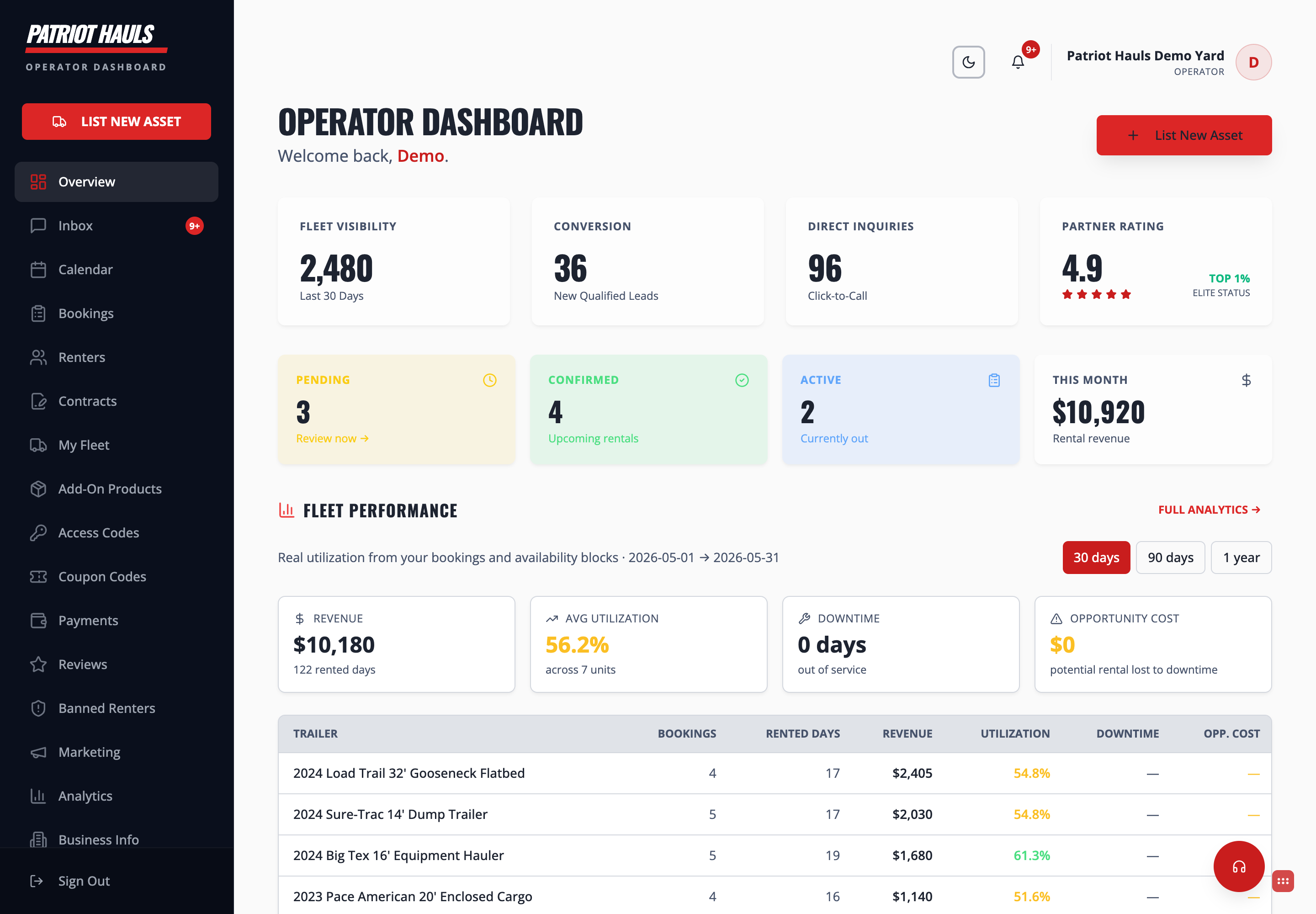
Task: Click the Add-On Products box icon
Action: (38, 489)
